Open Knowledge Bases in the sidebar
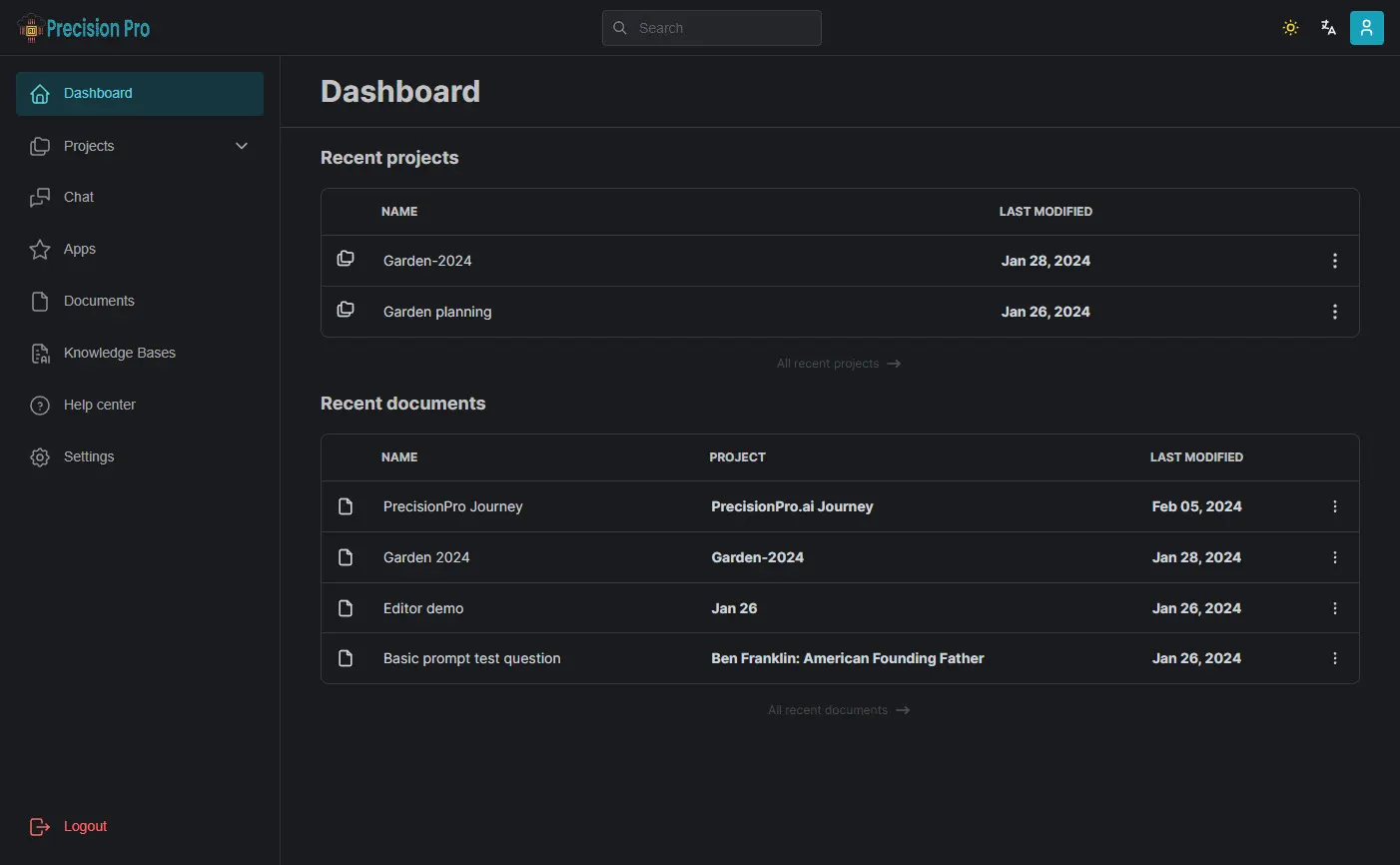Image resolution: width=1400 pixels, height=865 pixels. coord(119,354)
